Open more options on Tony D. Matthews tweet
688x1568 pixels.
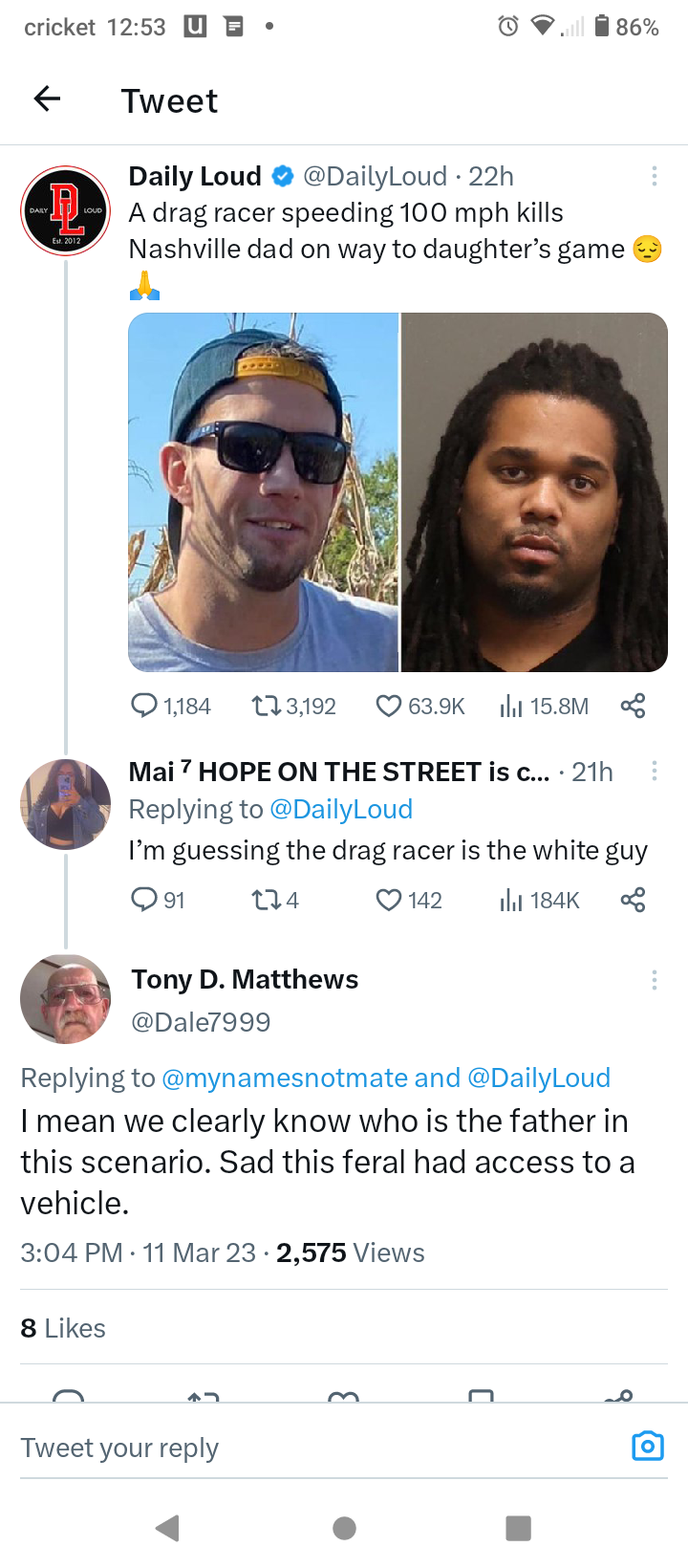[x=654, y=980]
